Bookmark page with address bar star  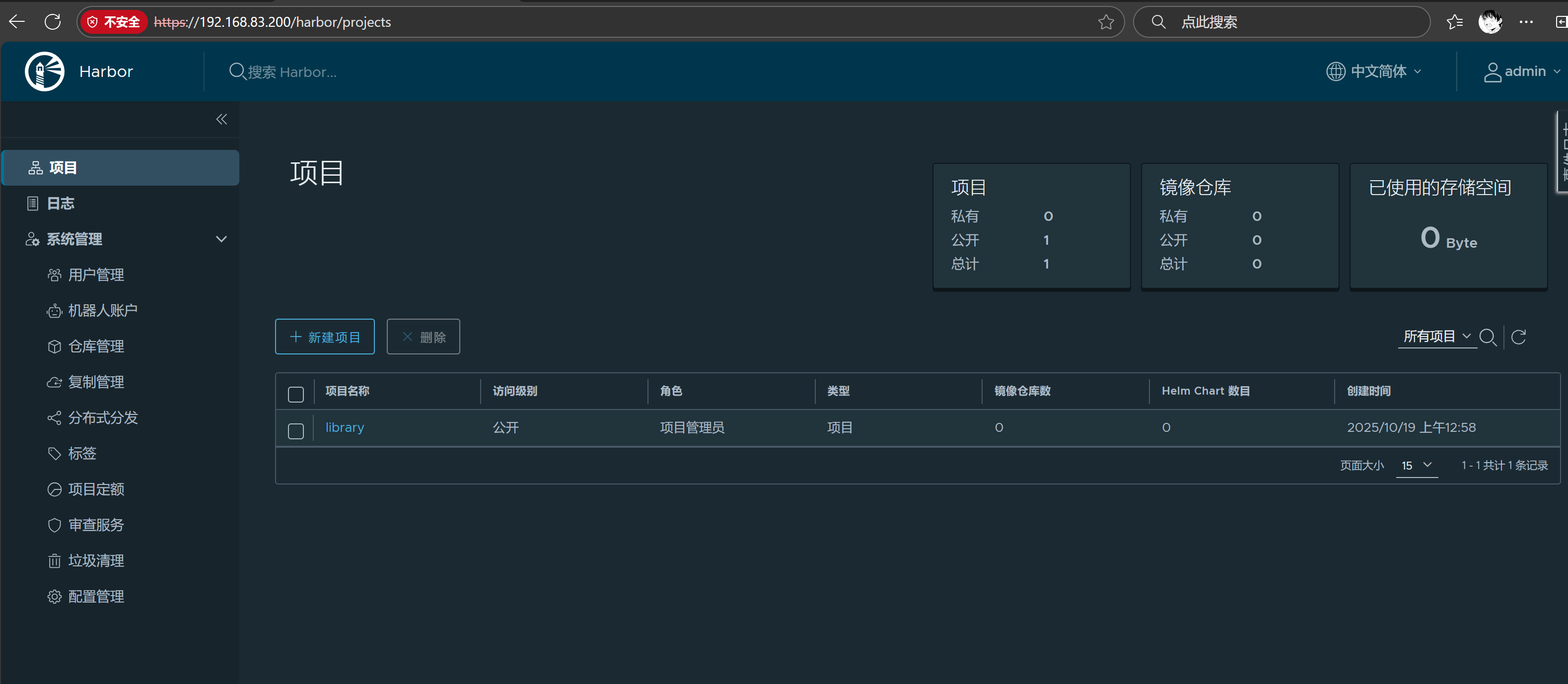click(x=1105, y=22)
